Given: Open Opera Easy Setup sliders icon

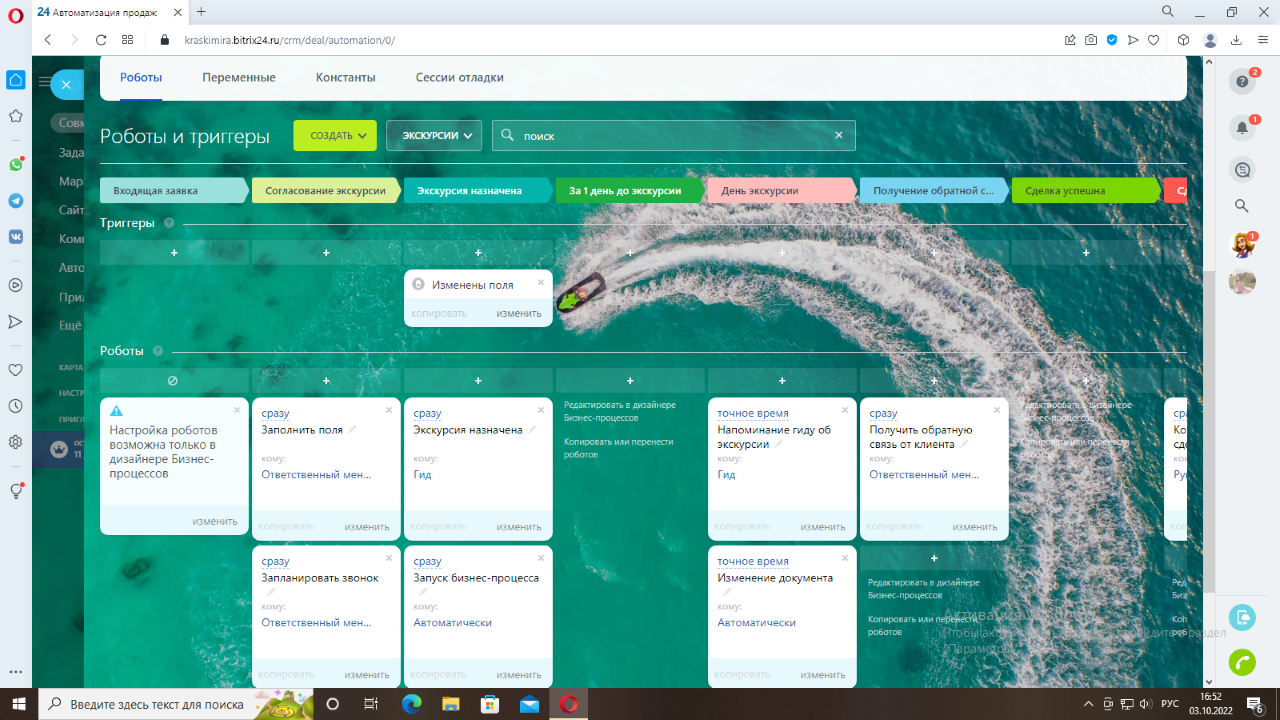Looking at the screenshot, I should pyautogui.click(x=1261, y=40).
